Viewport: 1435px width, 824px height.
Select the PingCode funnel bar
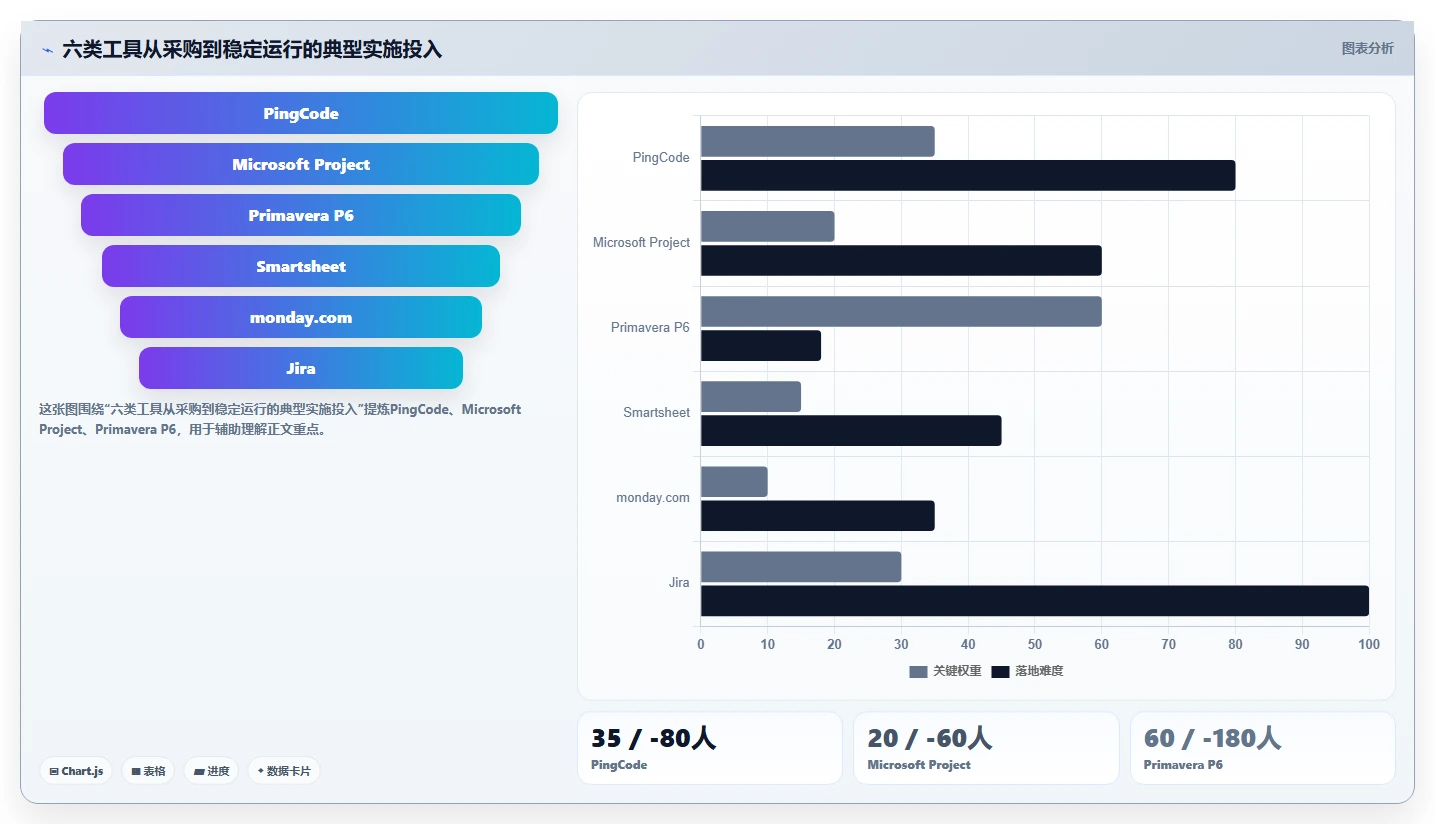tap(301, 113)
